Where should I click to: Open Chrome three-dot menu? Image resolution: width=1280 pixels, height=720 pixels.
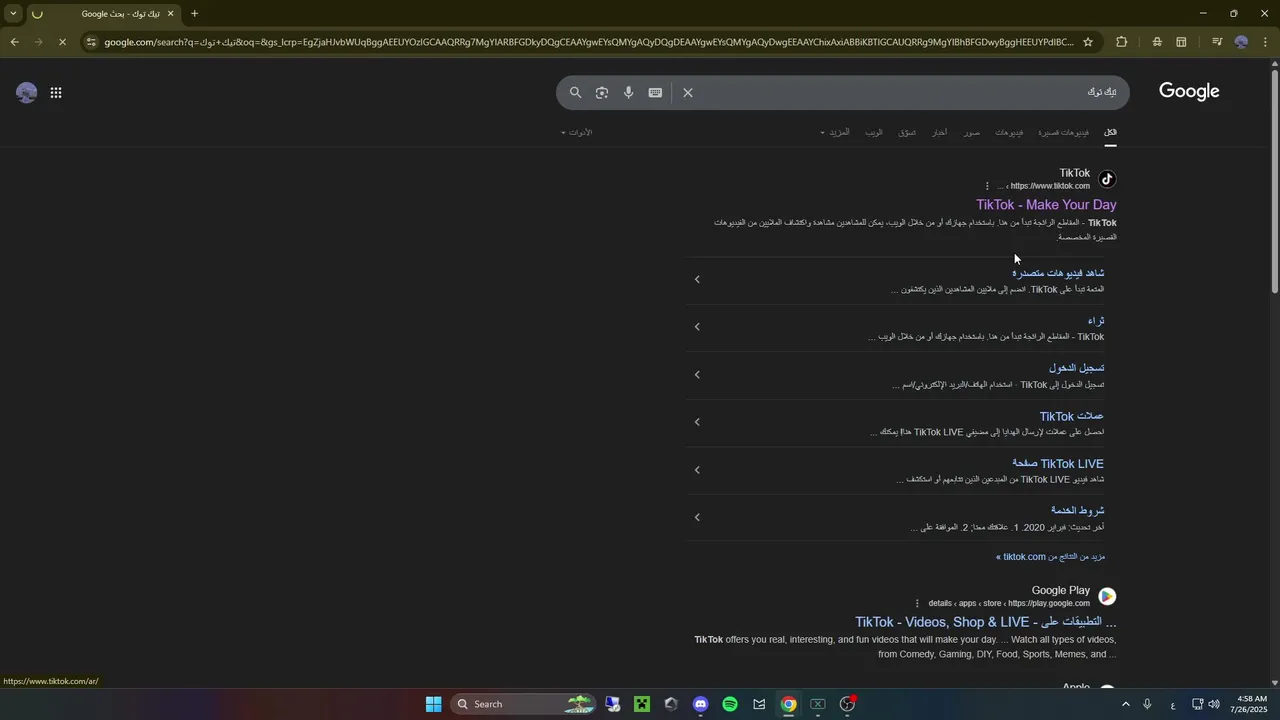tap(1265, 42)
